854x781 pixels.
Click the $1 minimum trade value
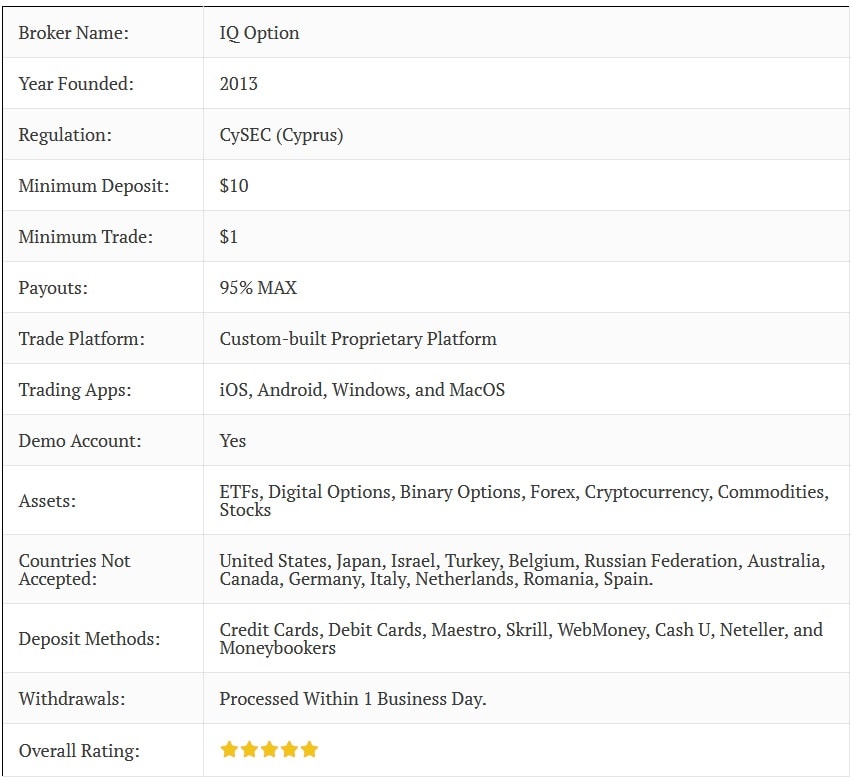[228, 237]
